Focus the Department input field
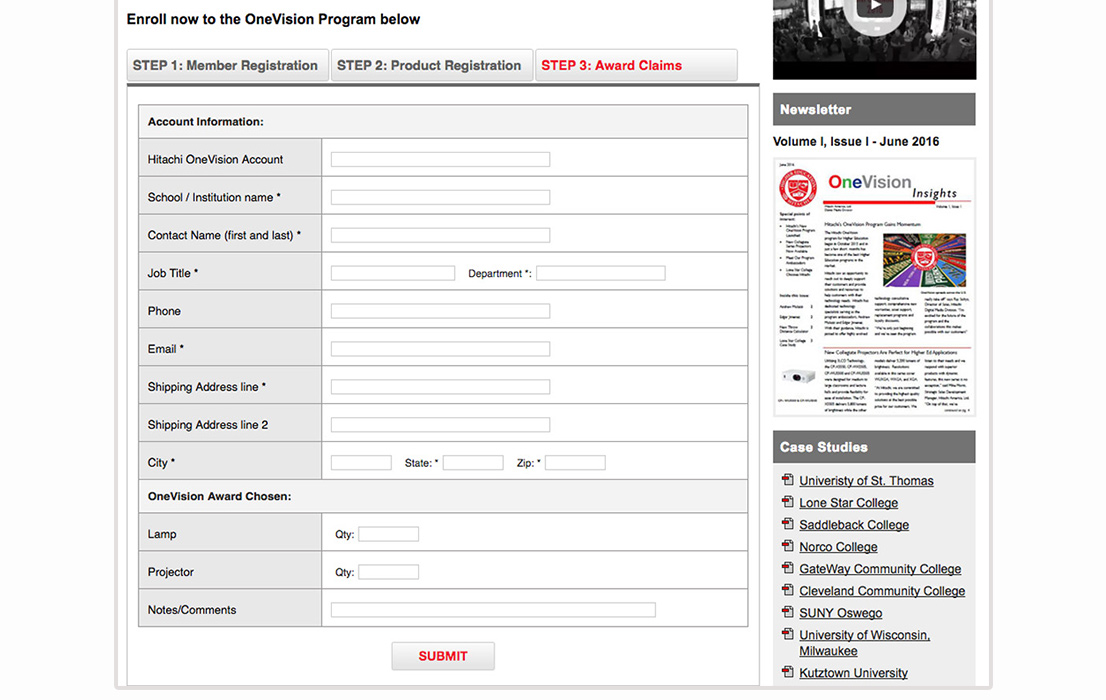The image size is (1106, 700). 600,273
